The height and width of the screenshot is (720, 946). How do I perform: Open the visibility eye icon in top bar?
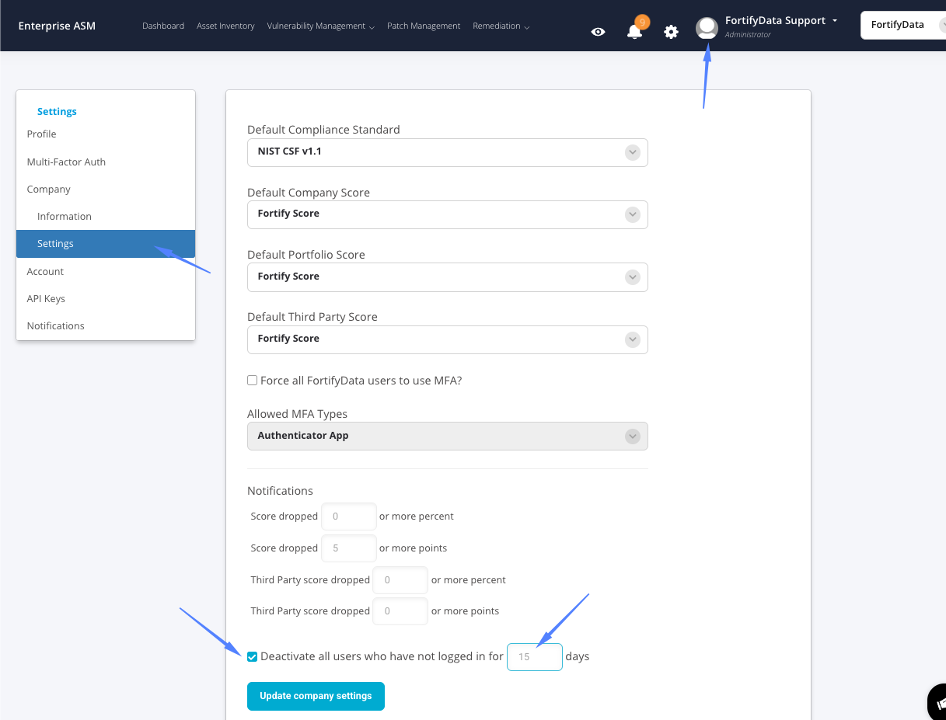coord(597,31)
